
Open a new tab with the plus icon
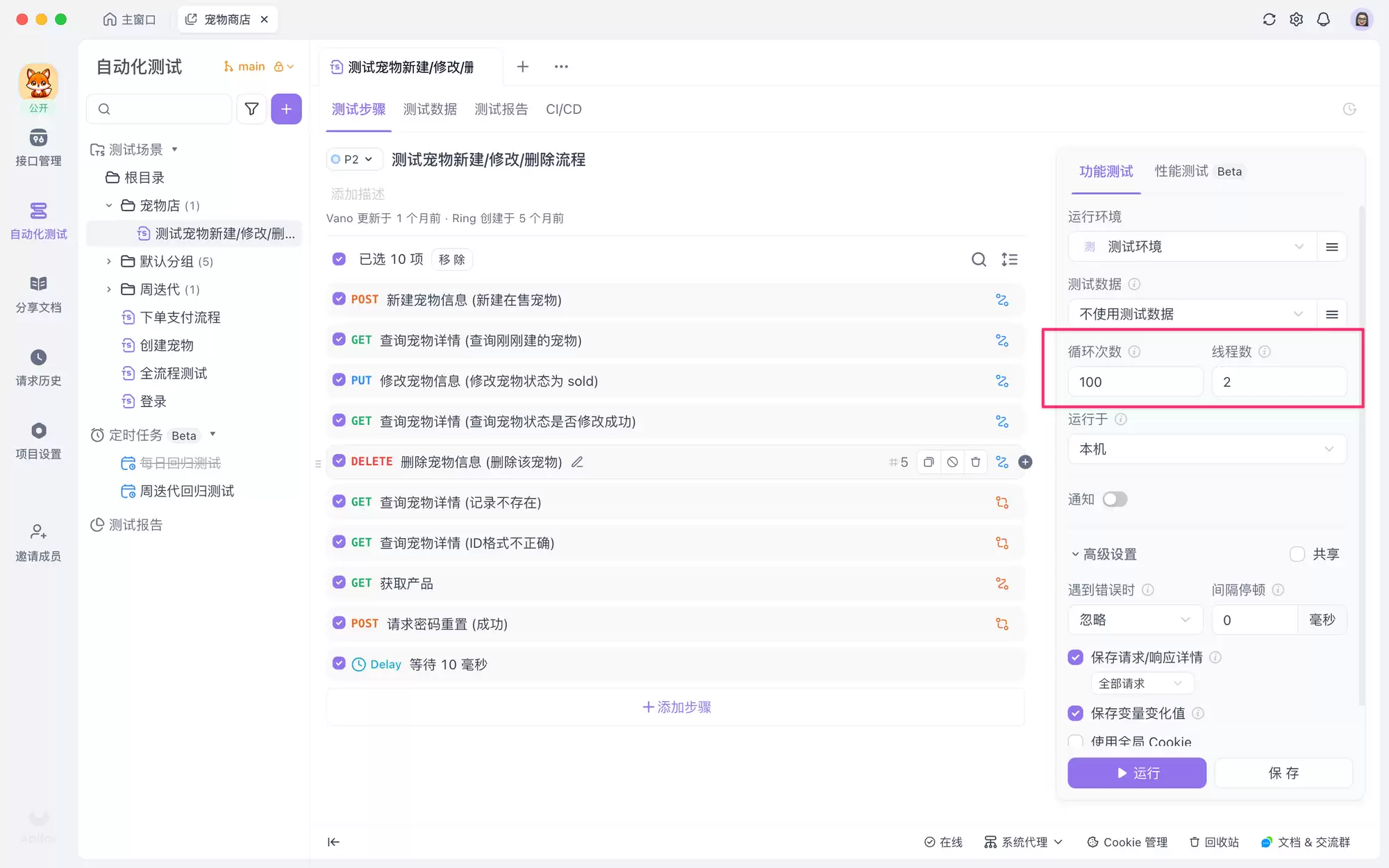pos(523,67)
